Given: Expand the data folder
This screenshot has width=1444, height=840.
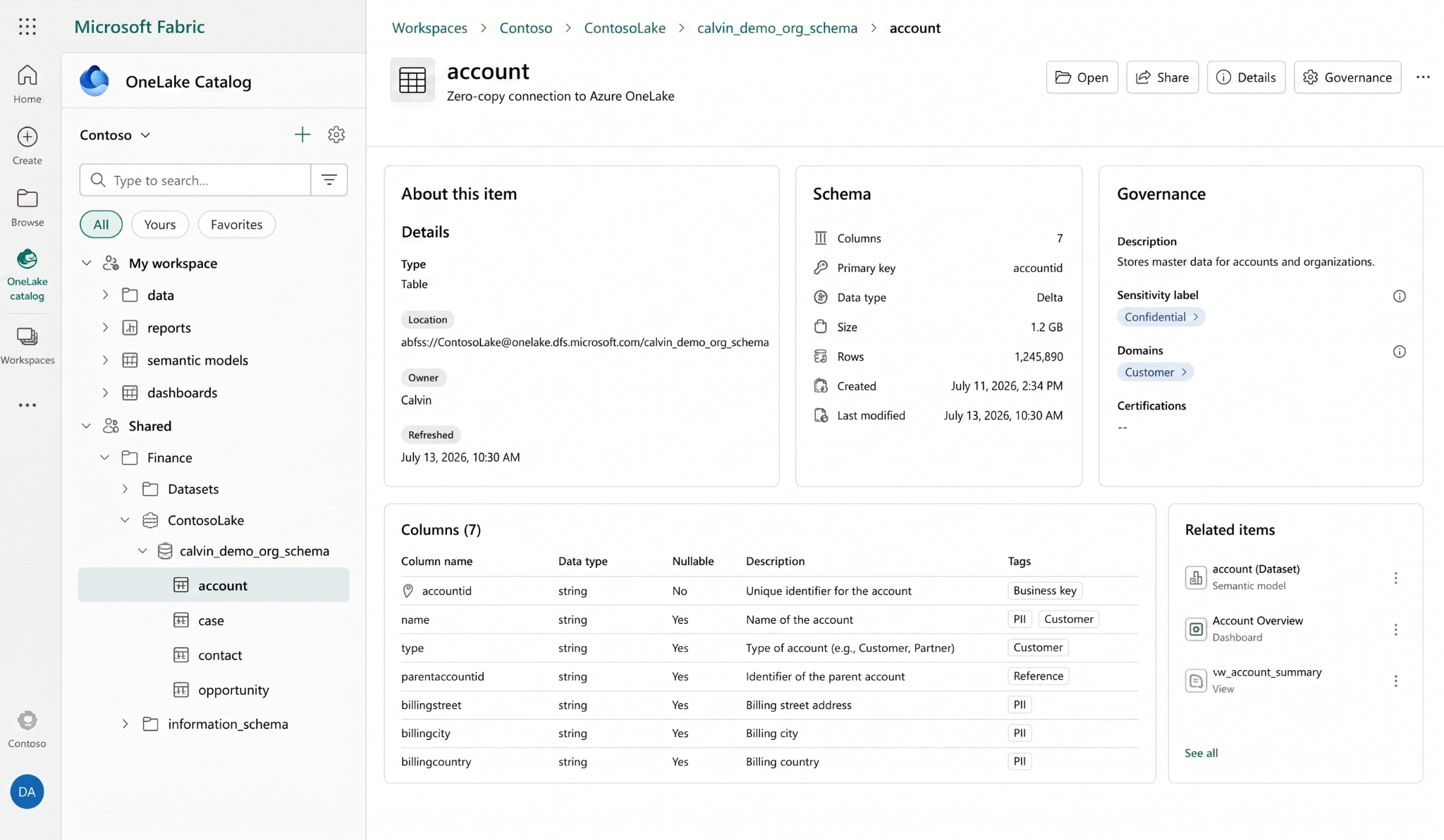Looking at the screenshot, I should click(x=105, y=295).
